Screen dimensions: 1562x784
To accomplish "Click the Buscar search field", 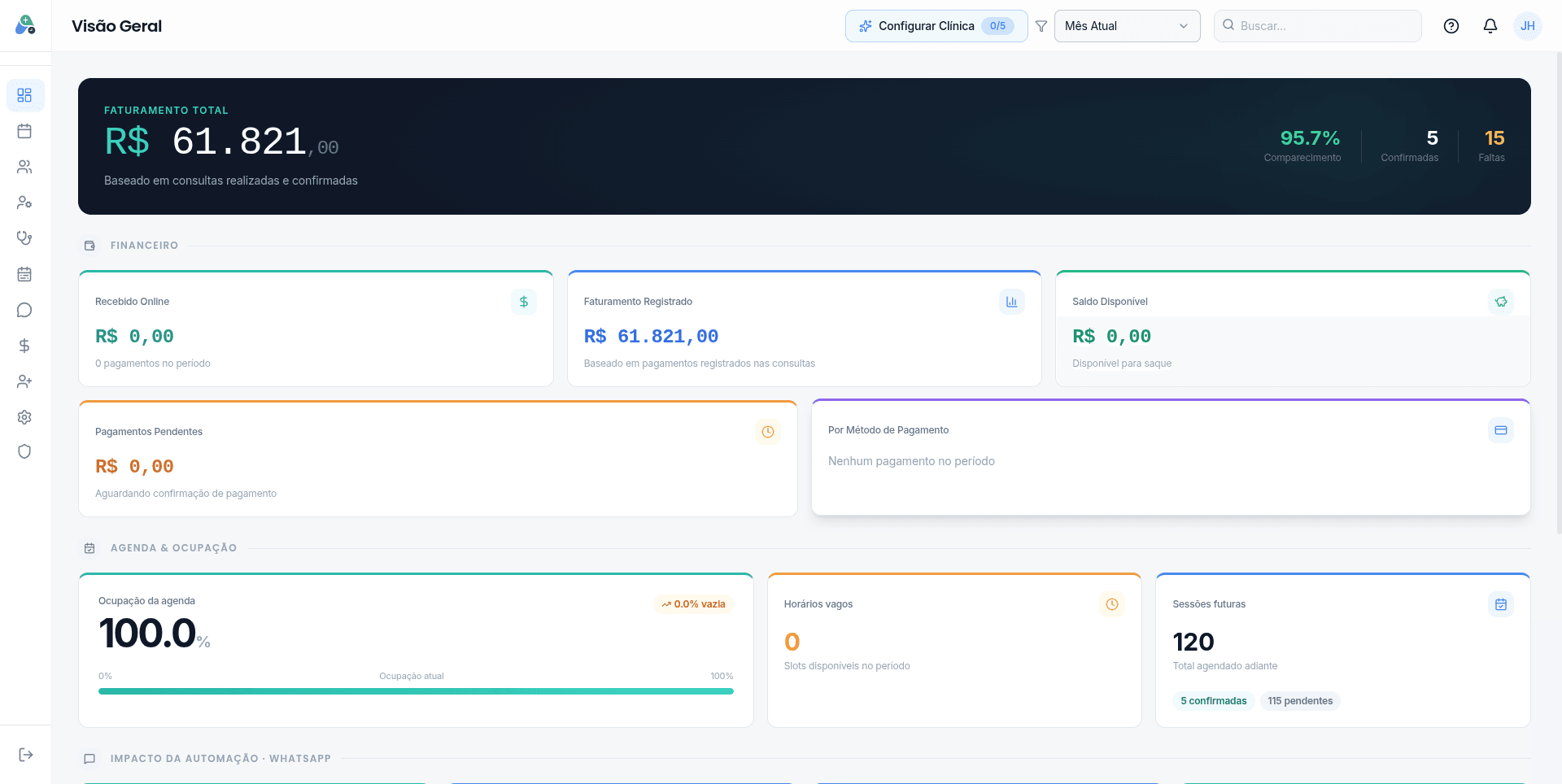I will click(1317, 25).
